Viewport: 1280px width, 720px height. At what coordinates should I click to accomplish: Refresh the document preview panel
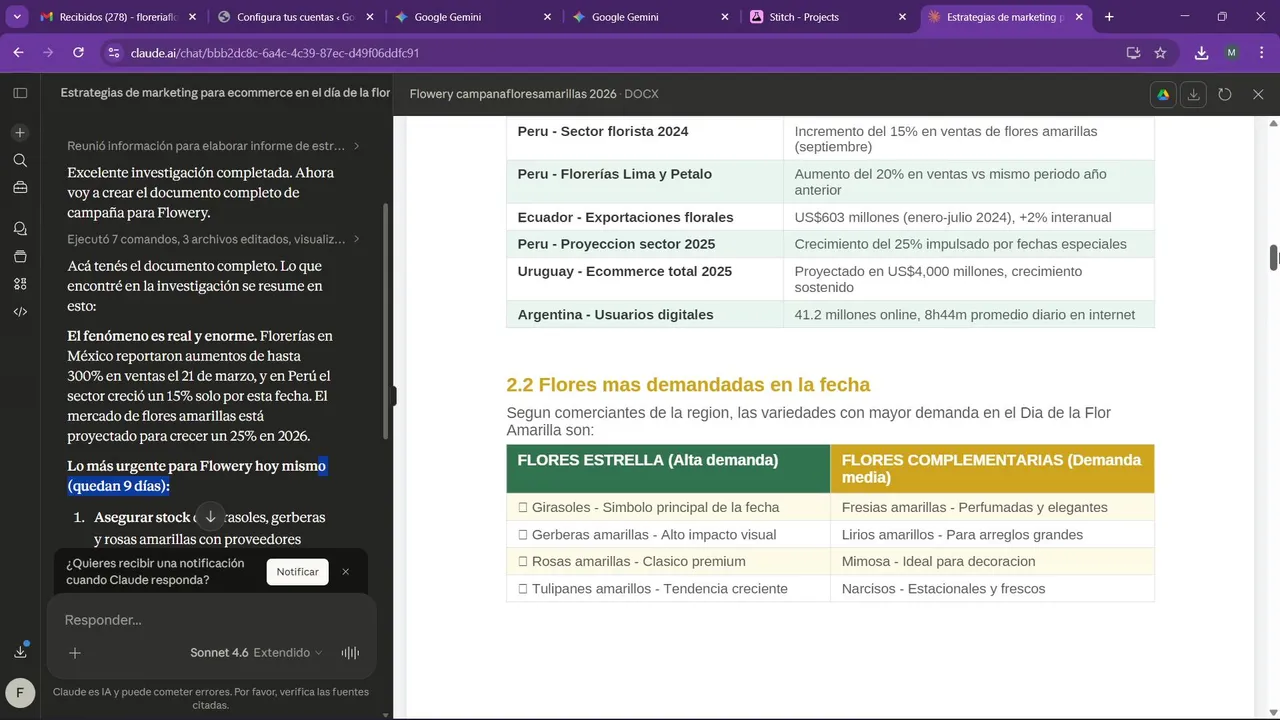(x=1225, y=94)
